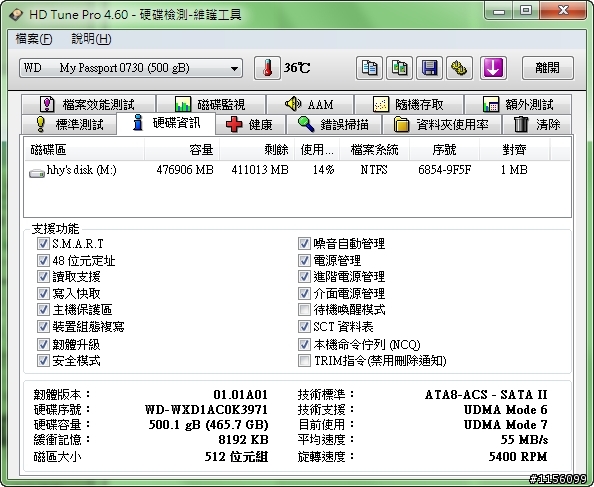Open the 資料夾使用率 folder tab
Screen dimensions: 594x487
441,125
